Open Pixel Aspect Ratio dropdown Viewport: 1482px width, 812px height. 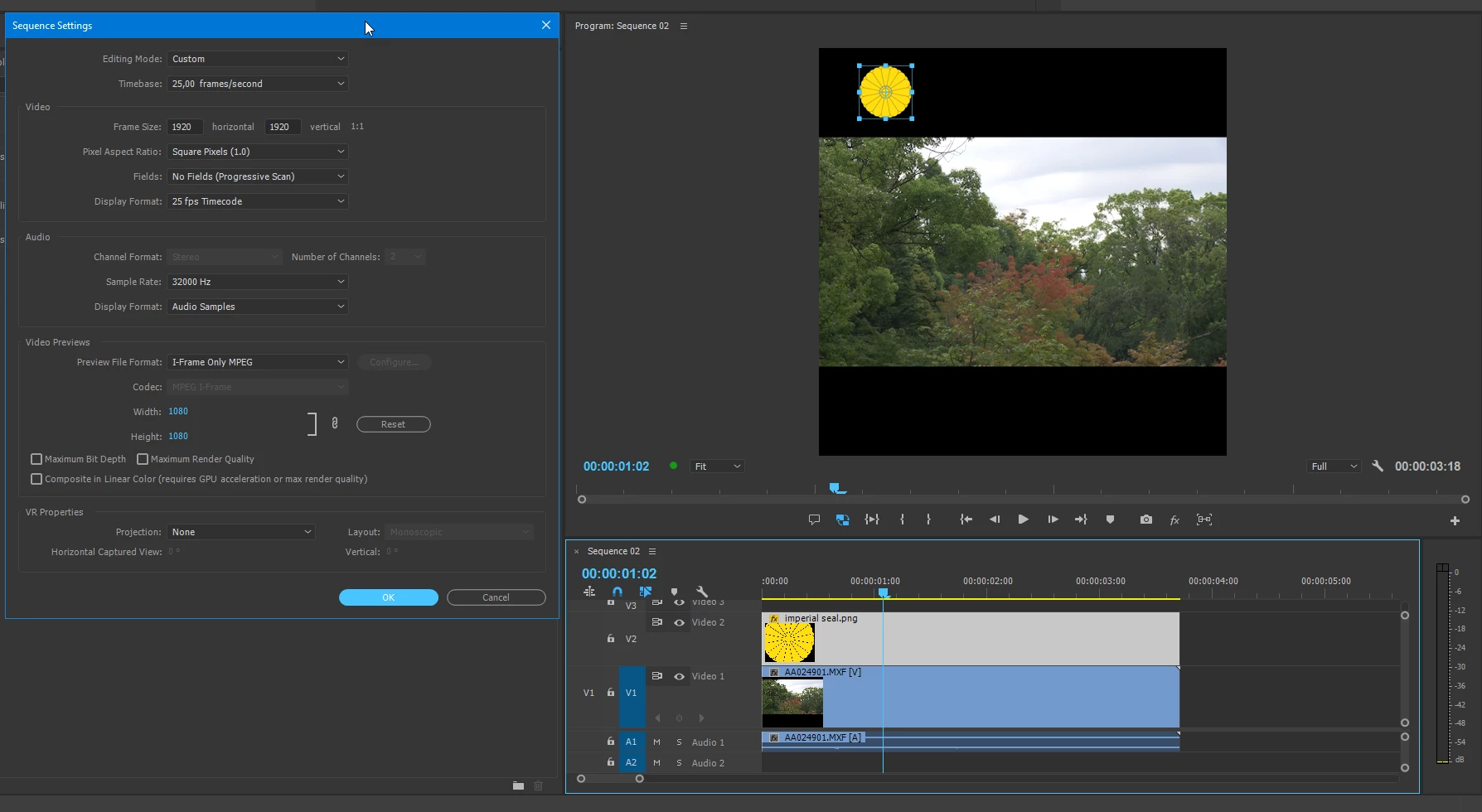(x=258, y=152)
